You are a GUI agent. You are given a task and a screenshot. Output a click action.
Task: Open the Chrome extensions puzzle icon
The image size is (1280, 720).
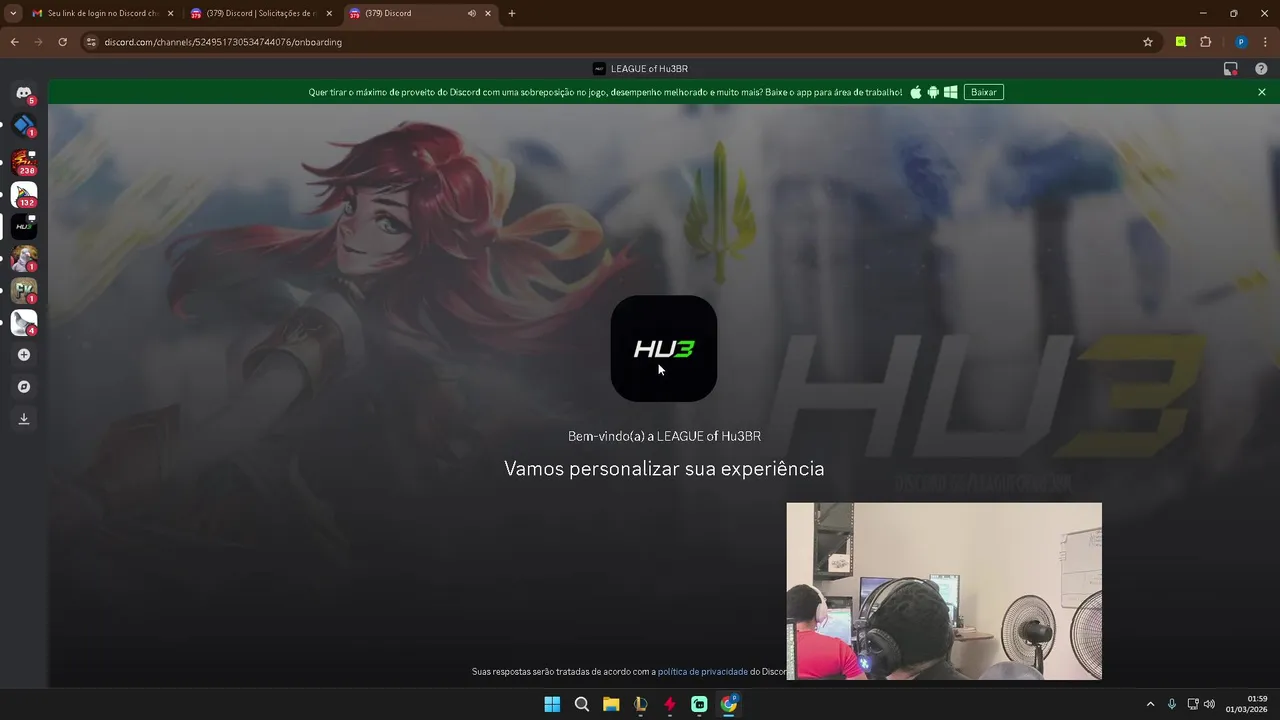[x=1205, y=42]
